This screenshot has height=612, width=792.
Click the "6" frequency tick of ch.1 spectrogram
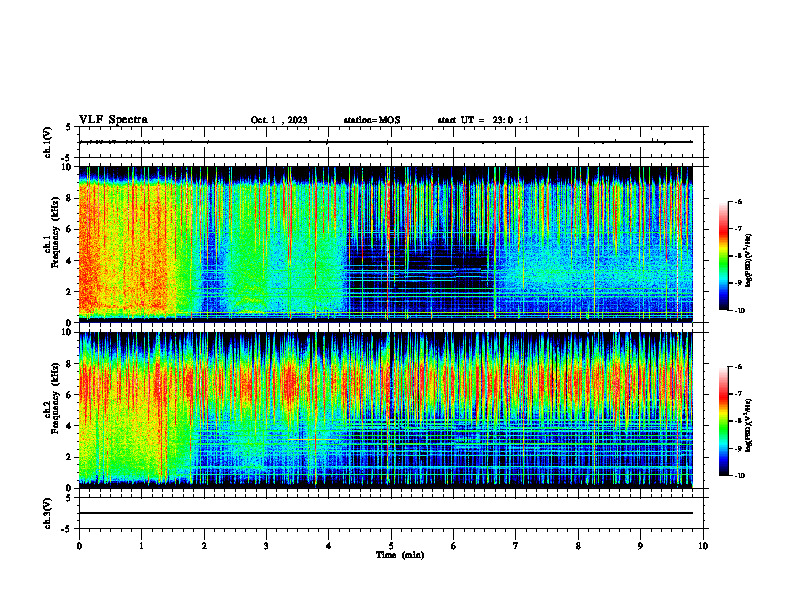pyautogui.click(x=69, y=229)
